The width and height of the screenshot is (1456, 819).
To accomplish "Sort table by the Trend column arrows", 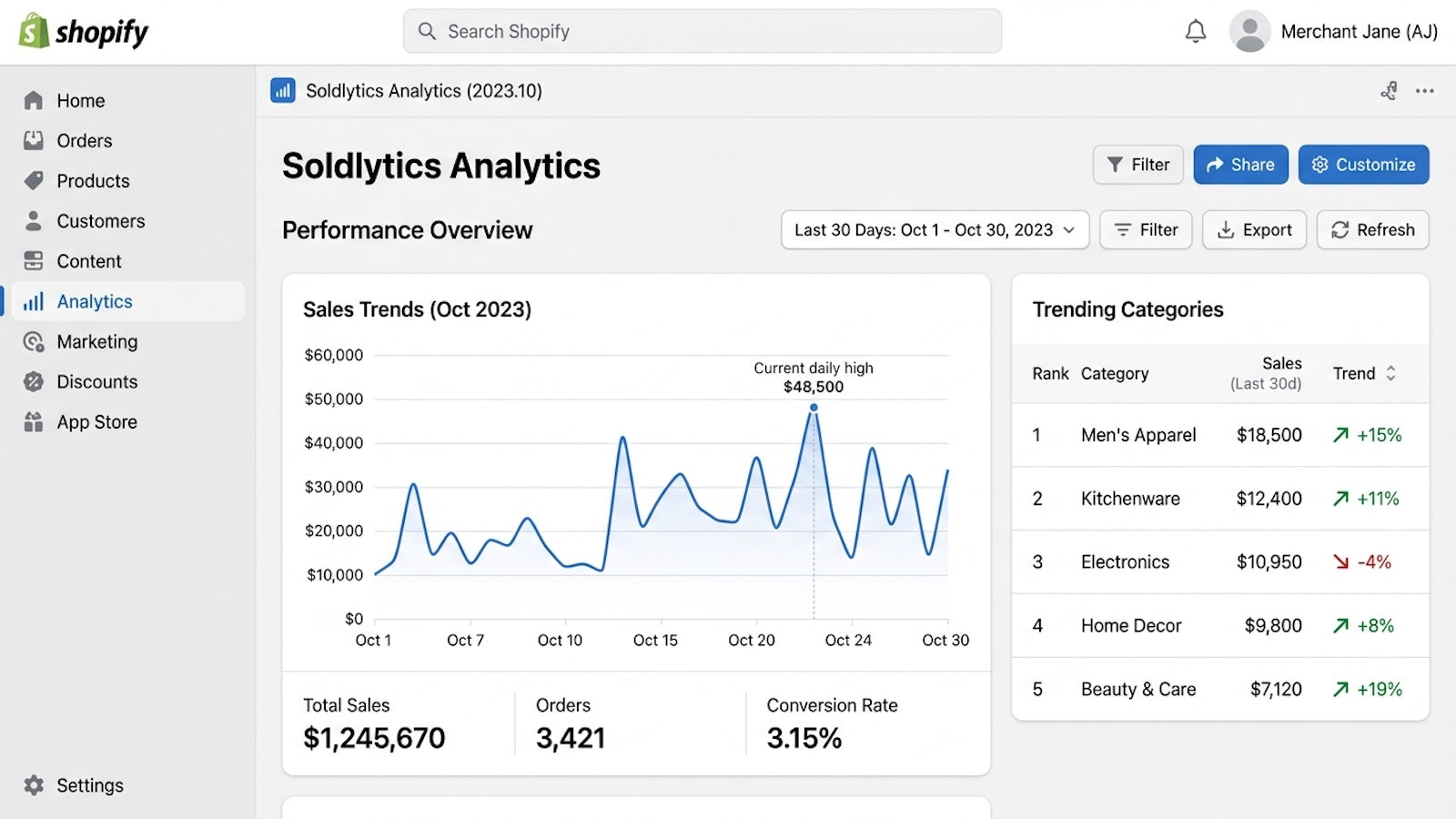I will pyautogui.click(x=1390, y=373).
